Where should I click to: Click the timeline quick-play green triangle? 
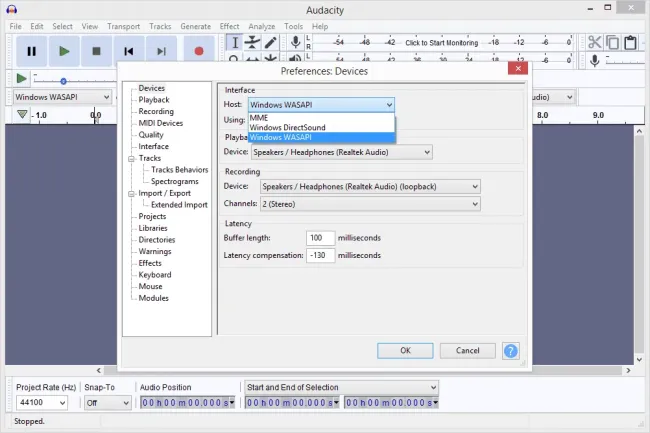[x=22, y=114]
